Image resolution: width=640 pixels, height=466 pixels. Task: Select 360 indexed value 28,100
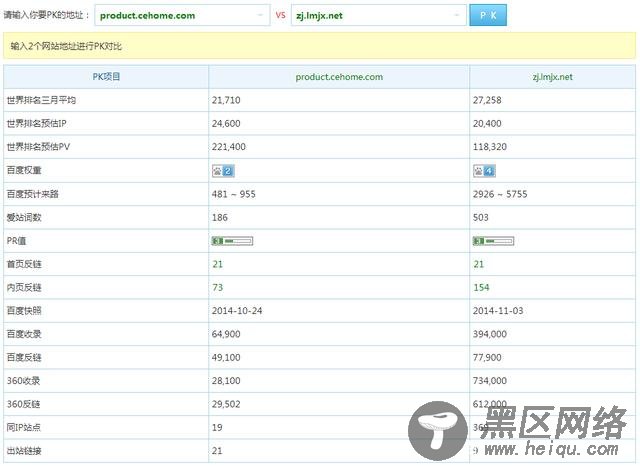(226, 381)
